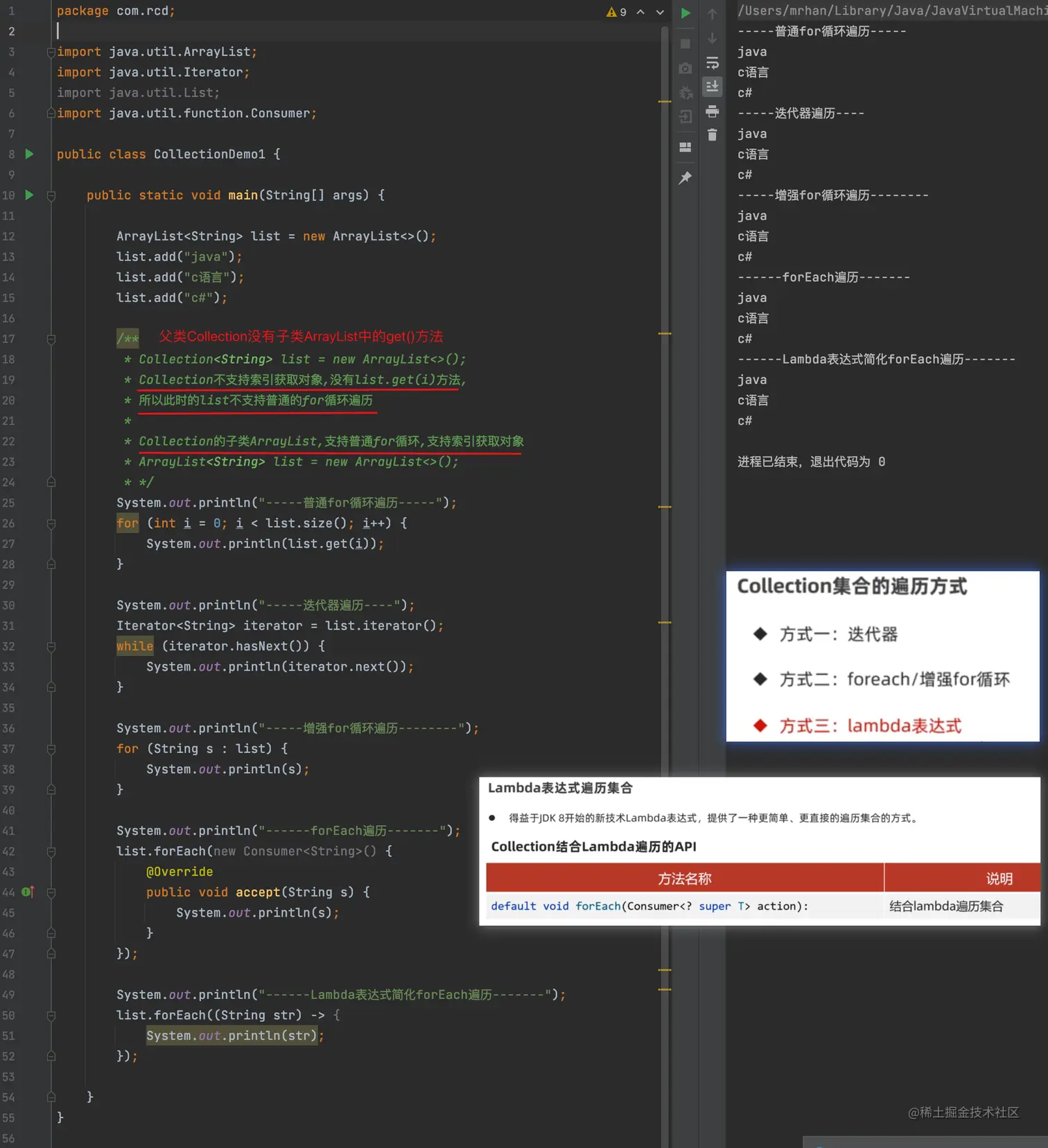Viewport: 1048px width, 1148px height.
Task: Collapse the enhanced for fold marker on line 37
Action: [51, 749]
